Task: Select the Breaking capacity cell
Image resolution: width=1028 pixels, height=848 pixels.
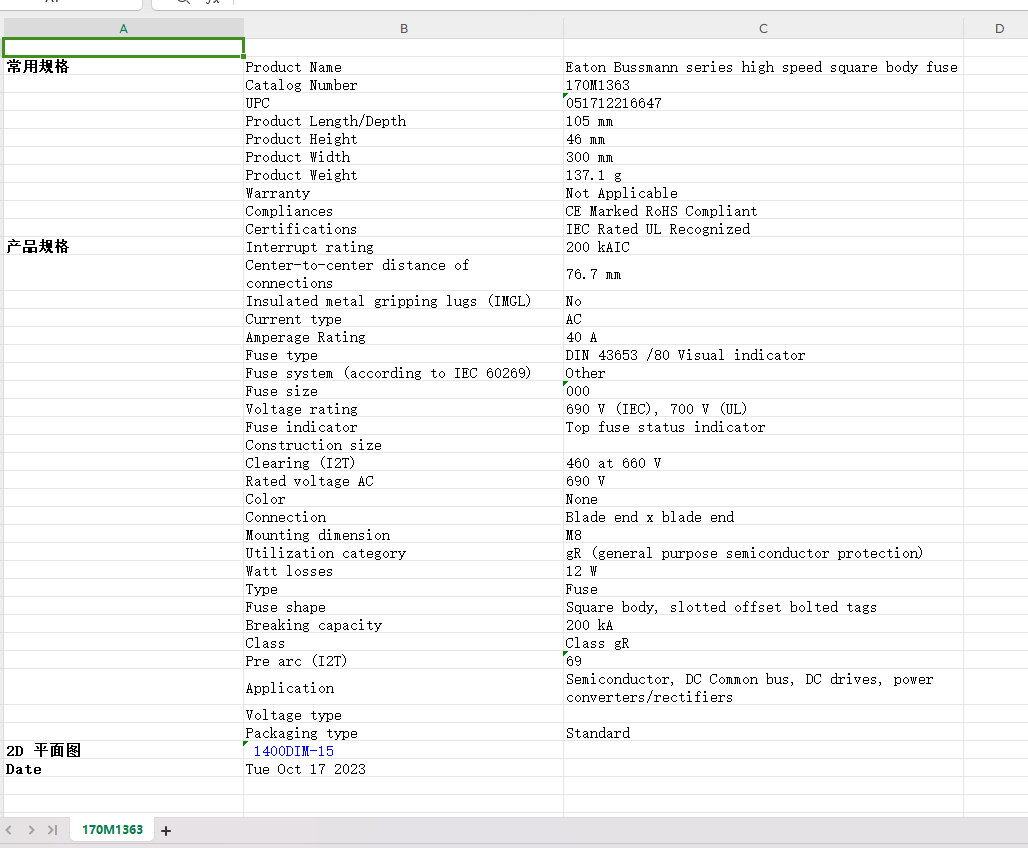Action: [x=403, y=625]
